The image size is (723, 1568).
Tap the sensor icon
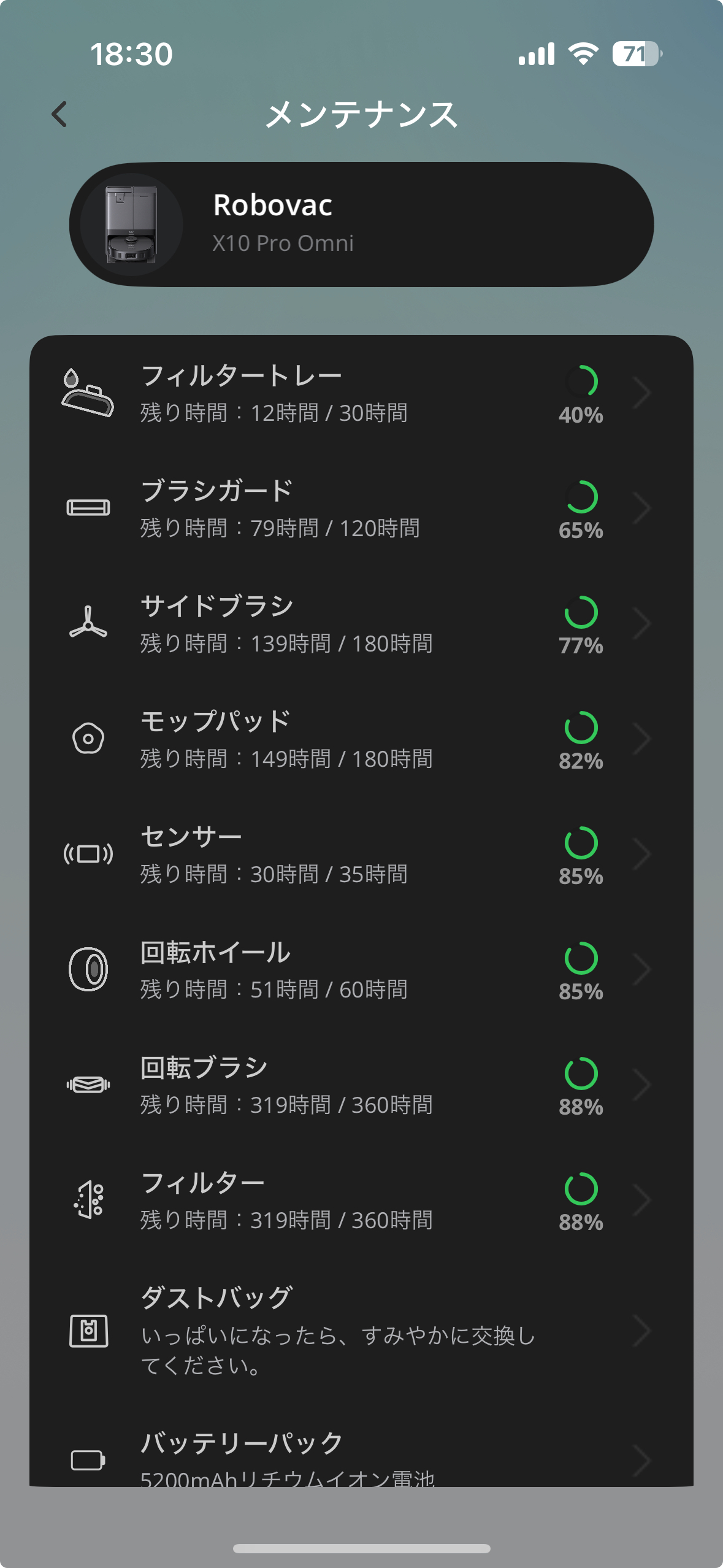click(x=88, y=854)
